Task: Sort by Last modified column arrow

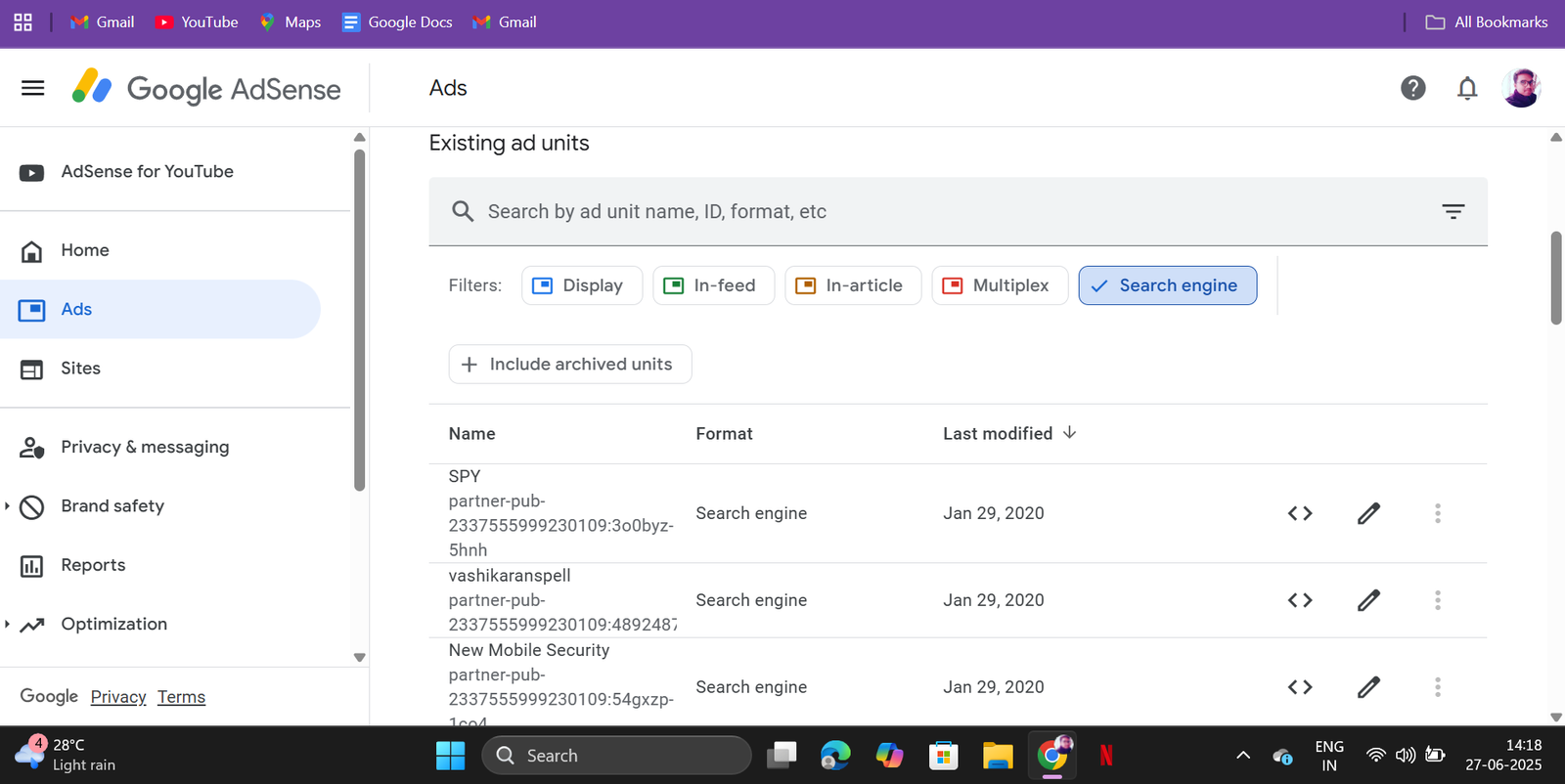Action: click(1070, 432)
